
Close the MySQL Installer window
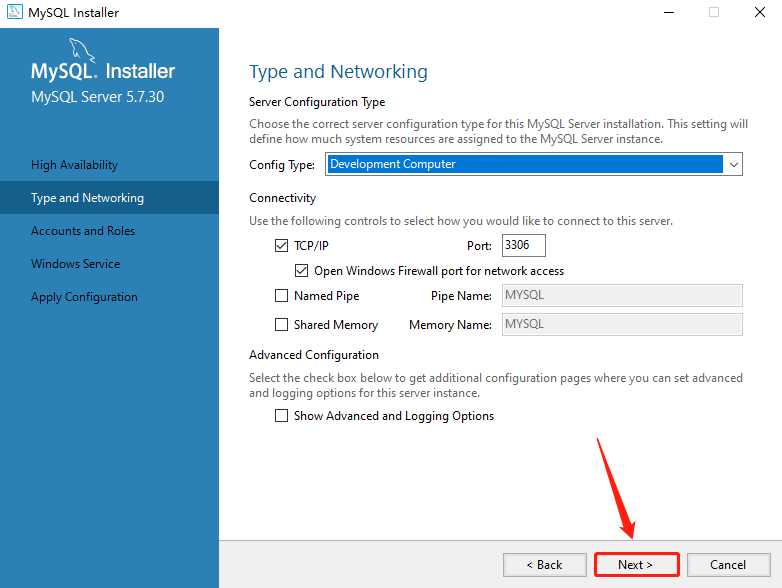click(760, 12)
